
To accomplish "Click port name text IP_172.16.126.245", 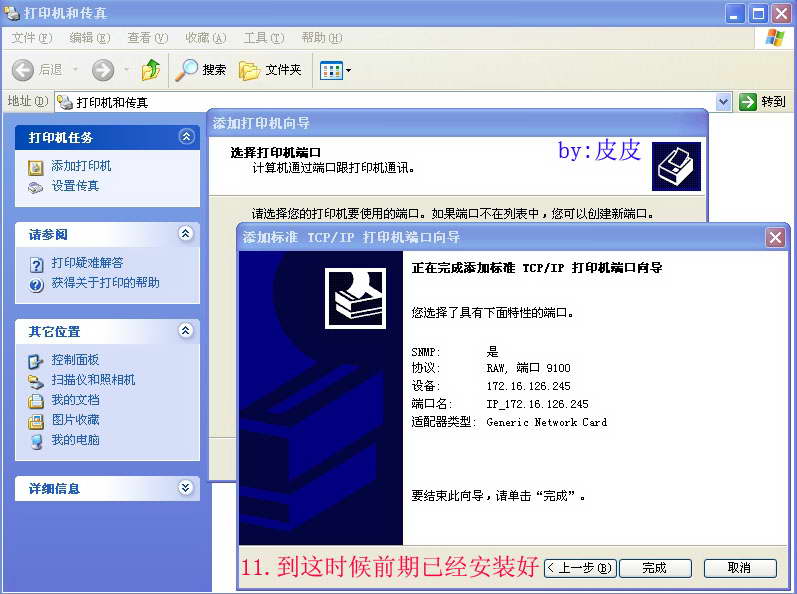I will point(537,404).
